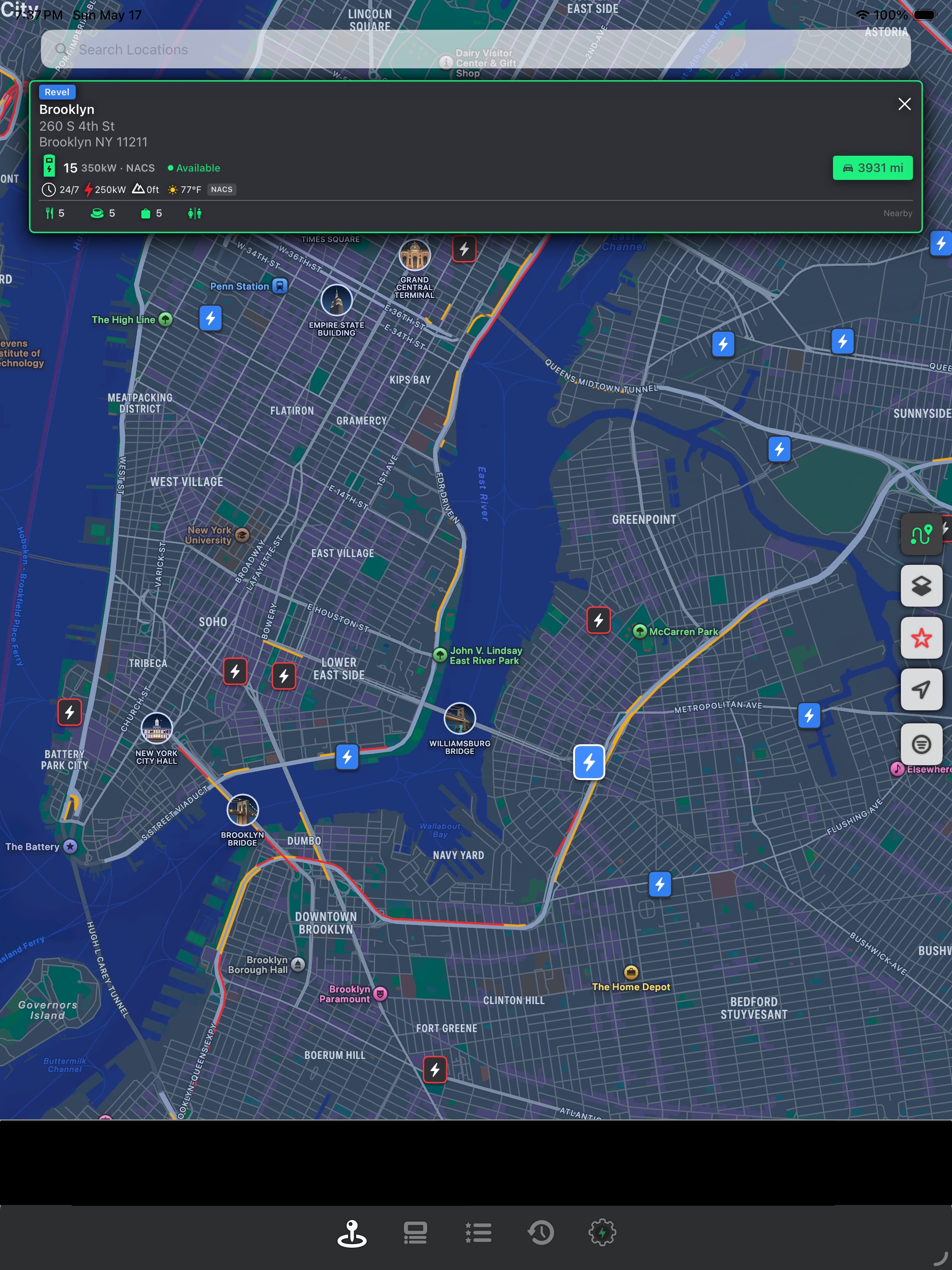Tap the Brooklyn Paramount marker
Image resolution: width=952 pixels, height=1270 pixels.
(380, 994)
